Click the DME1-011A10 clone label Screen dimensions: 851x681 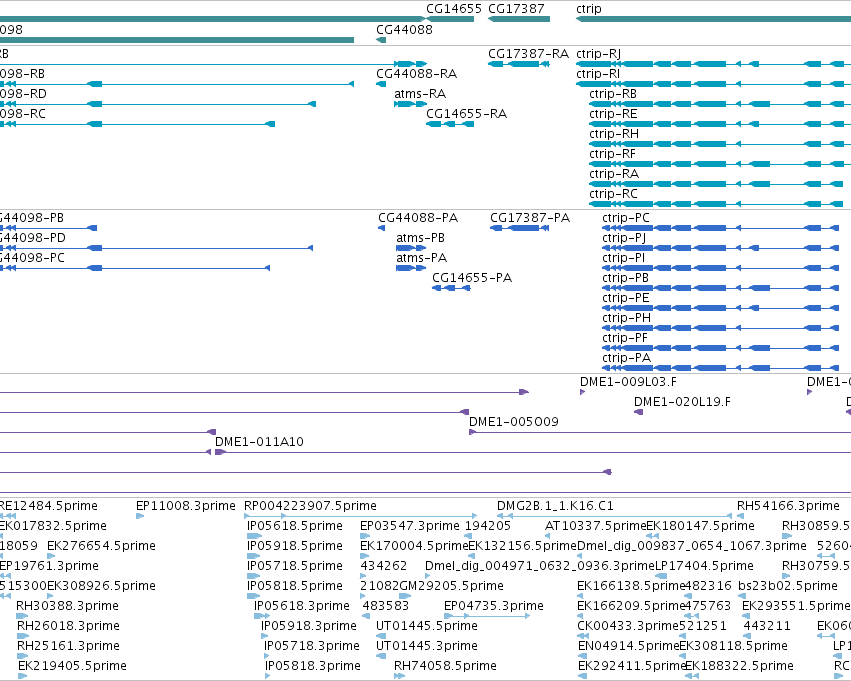click(x=259, y=442)
